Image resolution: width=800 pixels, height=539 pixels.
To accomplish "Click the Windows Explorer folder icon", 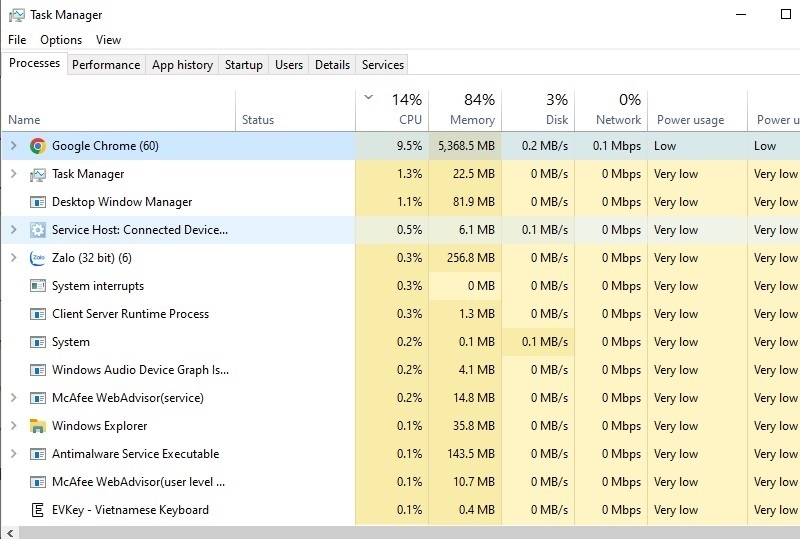I will 38,426.
